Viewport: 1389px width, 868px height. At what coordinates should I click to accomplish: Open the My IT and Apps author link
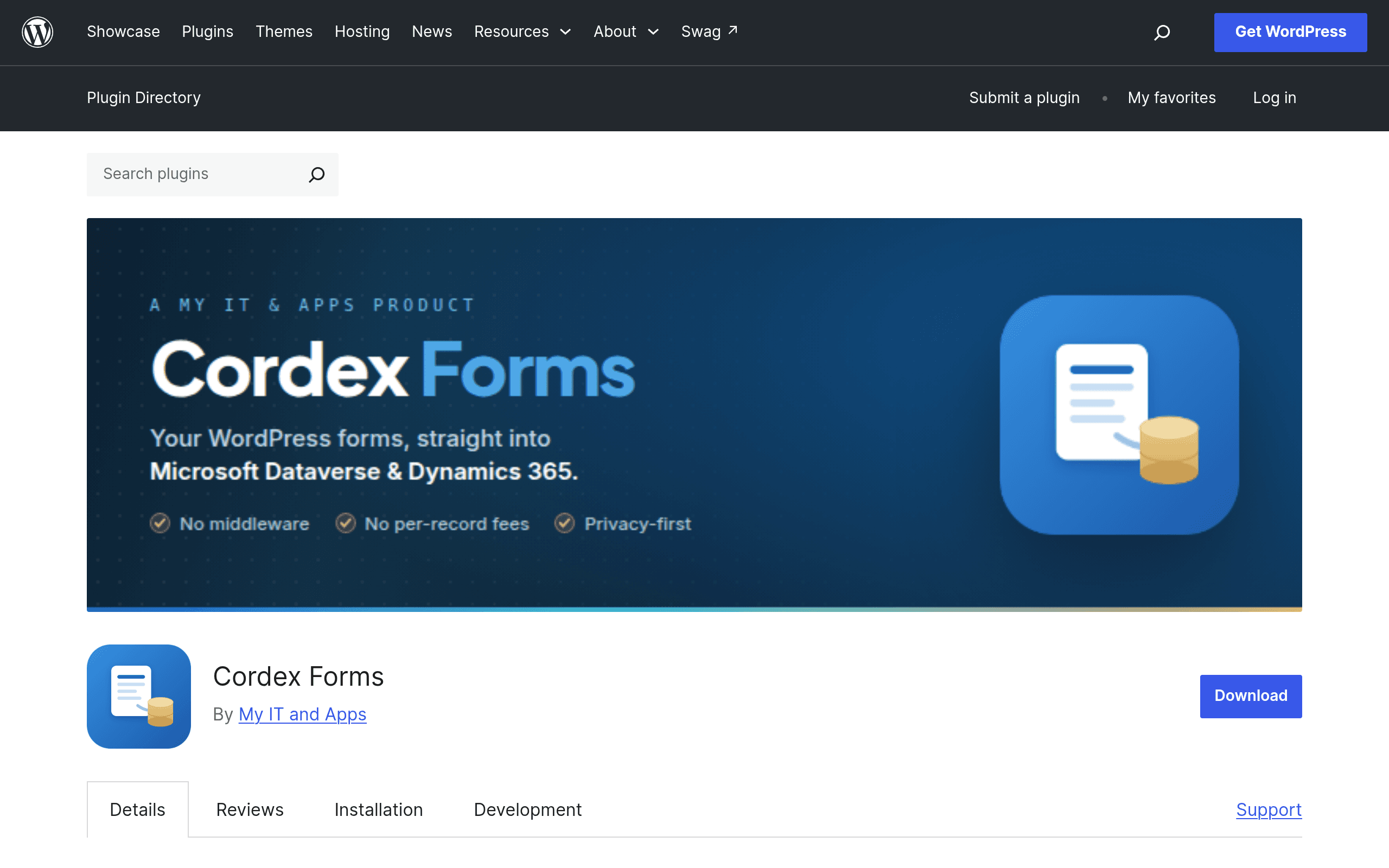(x=302, y=714)
